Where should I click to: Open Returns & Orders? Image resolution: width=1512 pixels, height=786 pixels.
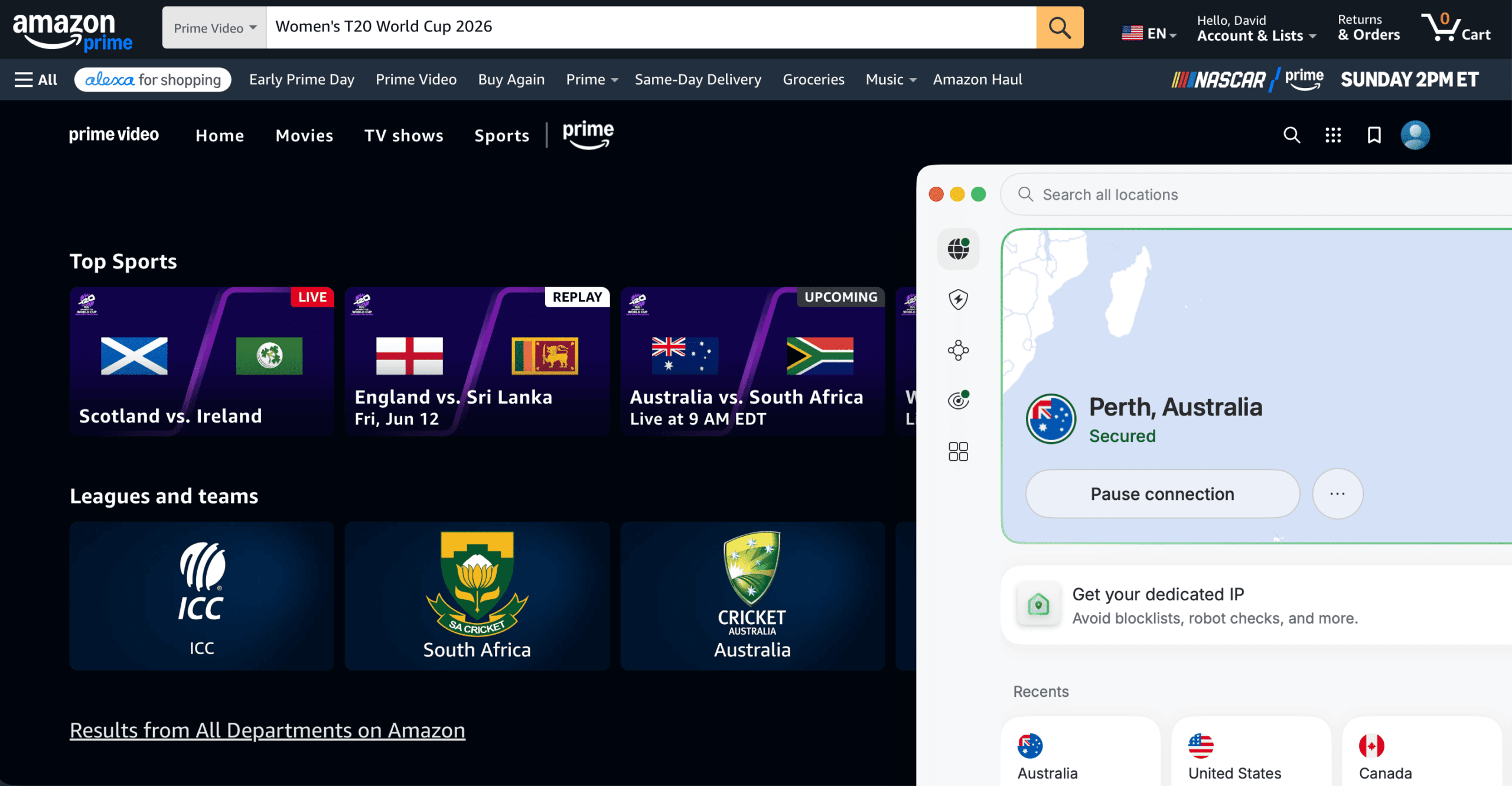[1368, 28]
